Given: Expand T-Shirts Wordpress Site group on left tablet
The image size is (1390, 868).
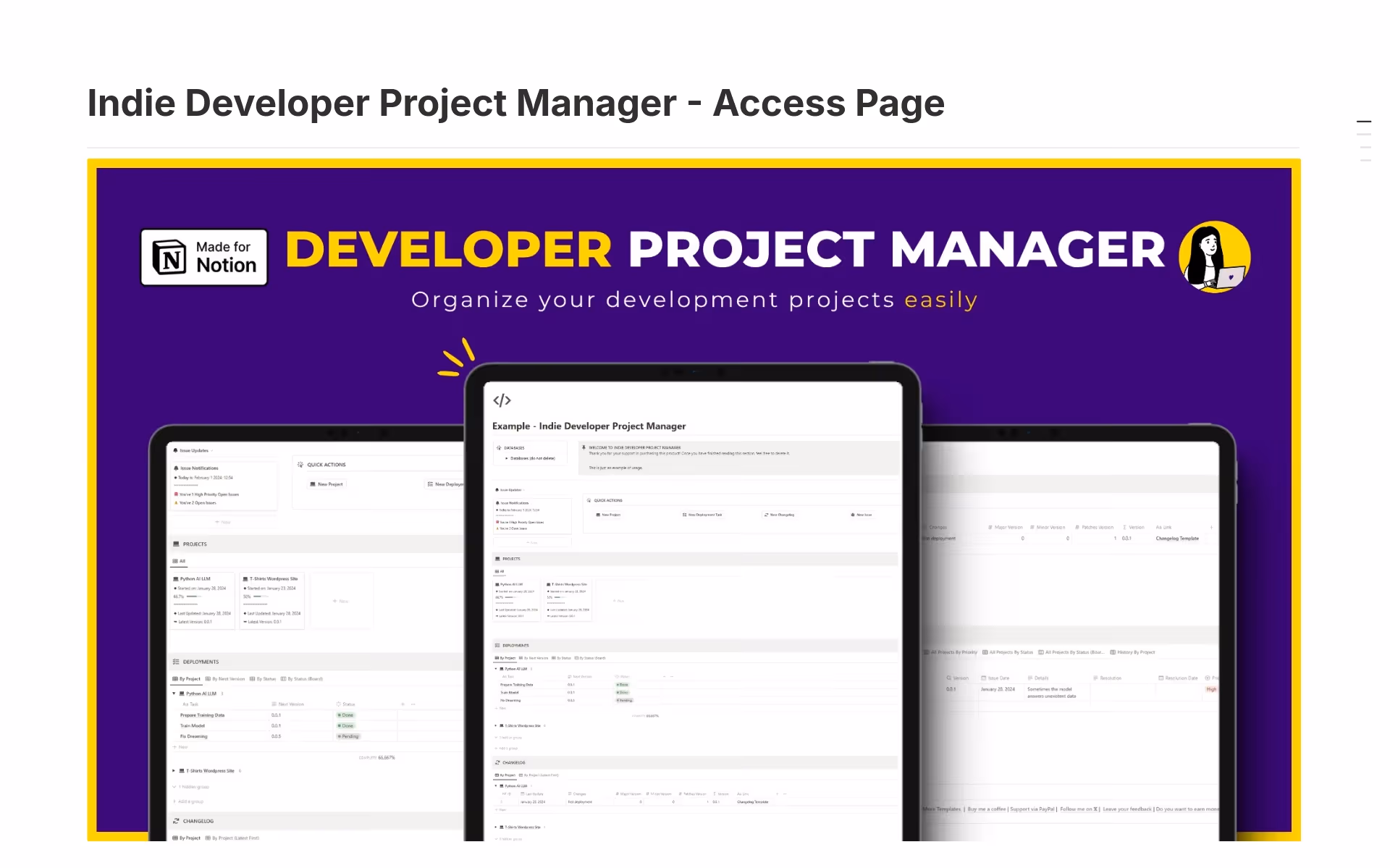Looking at the screenshot, I should coord(174,771).
